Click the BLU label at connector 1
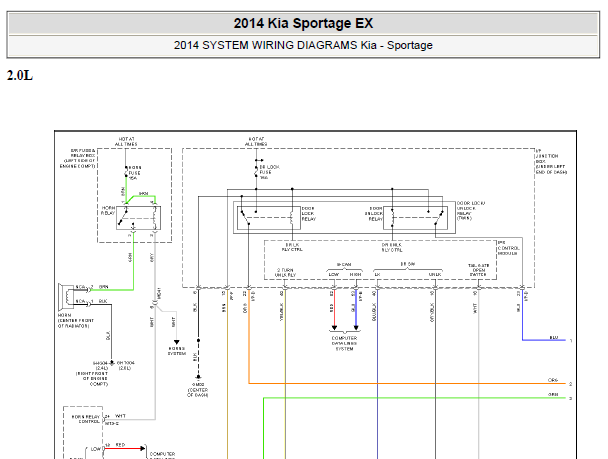Image resolution: width=608 pixels, height=459 pixels. coord(554,338)
